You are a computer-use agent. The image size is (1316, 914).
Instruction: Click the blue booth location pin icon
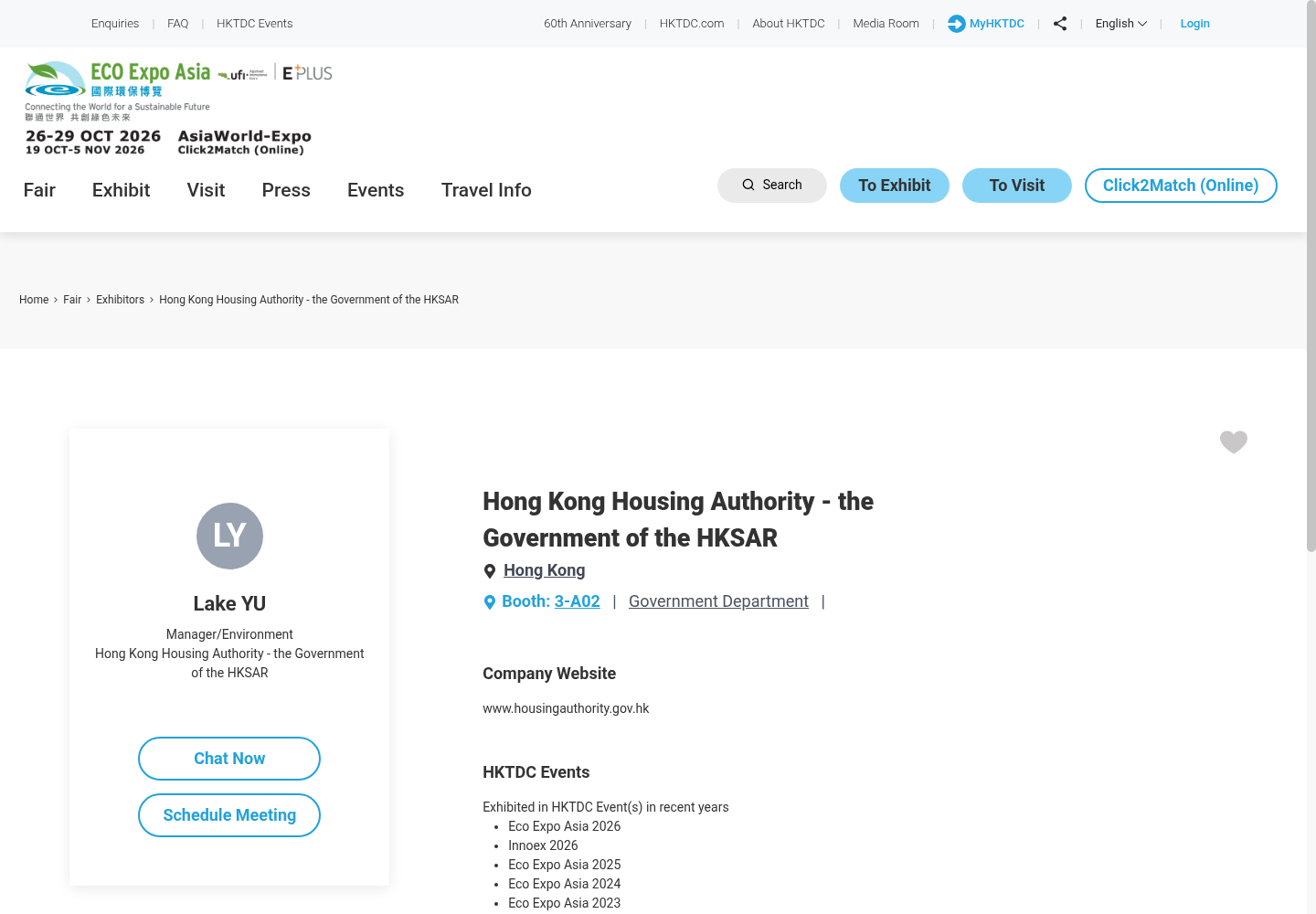pyautogui.click(x=490, y=602)
